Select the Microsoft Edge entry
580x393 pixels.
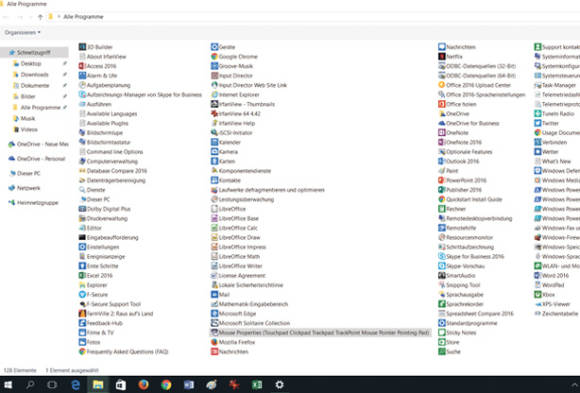233,314
